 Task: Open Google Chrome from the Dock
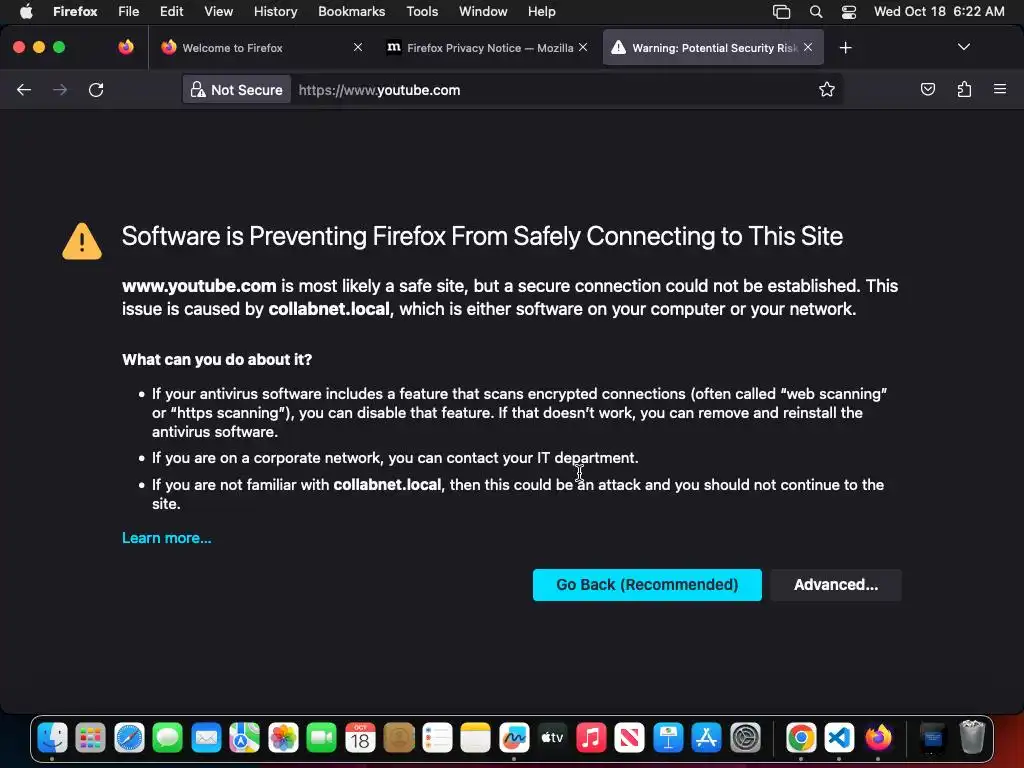click(801, 739)
